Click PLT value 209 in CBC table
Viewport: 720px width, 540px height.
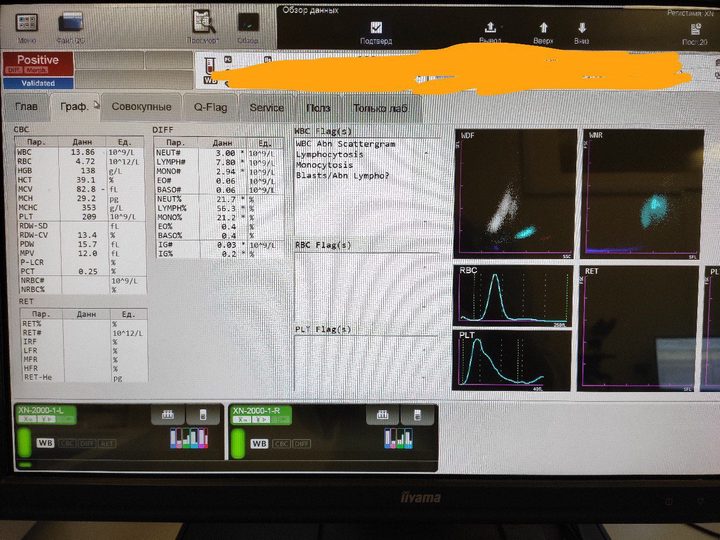[89, 216]
